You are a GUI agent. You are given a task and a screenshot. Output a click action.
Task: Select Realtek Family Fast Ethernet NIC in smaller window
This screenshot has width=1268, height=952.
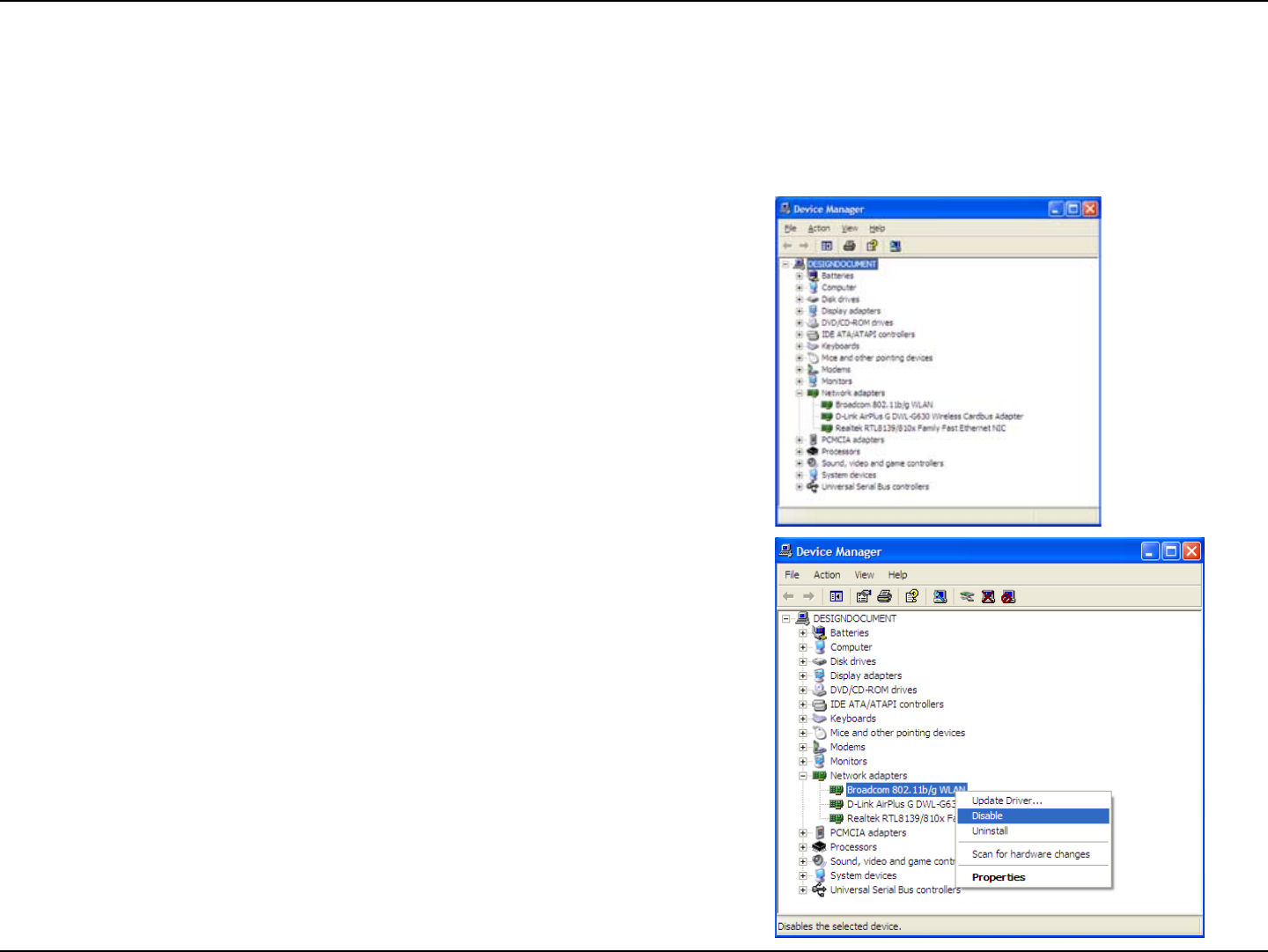920,428
